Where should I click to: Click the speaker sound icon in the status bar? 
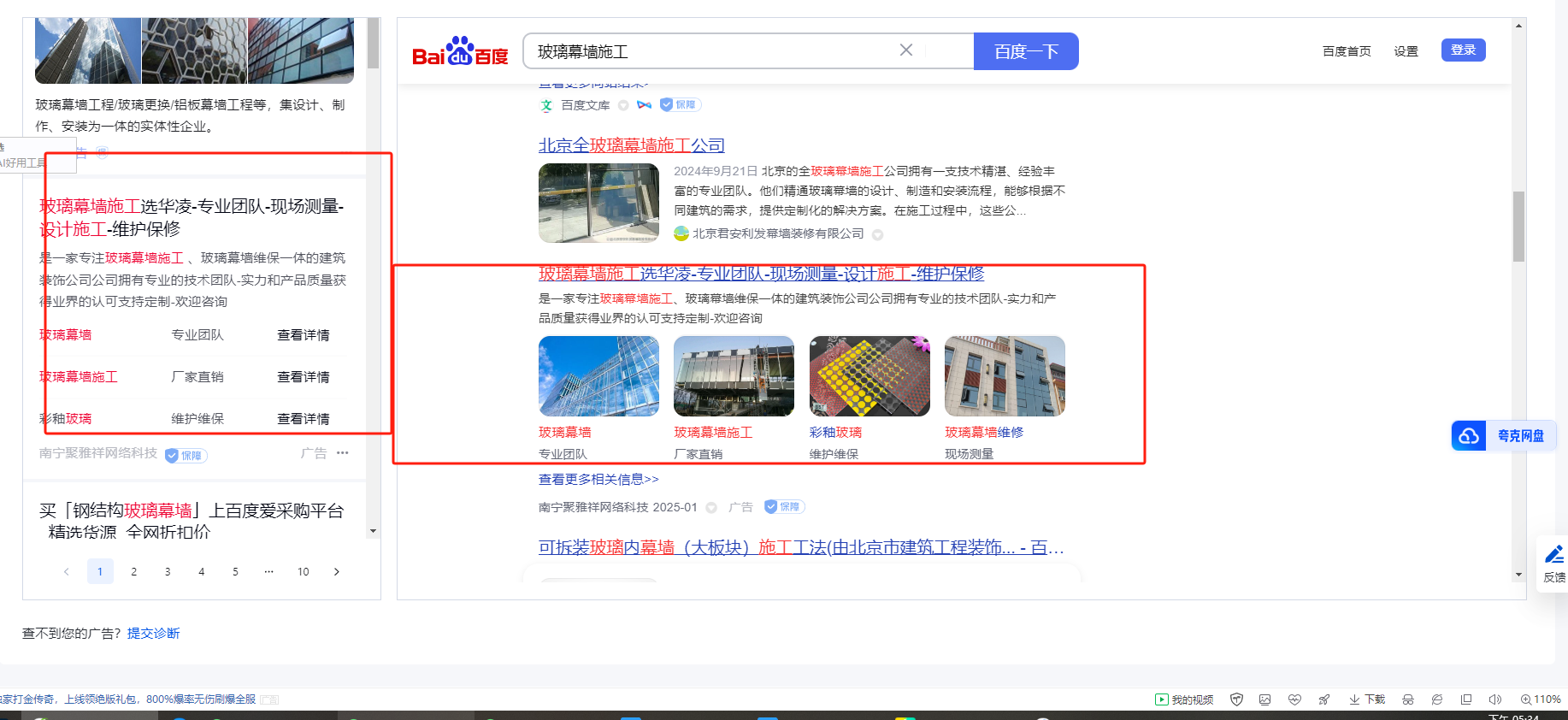click(x=1495, y=699)
